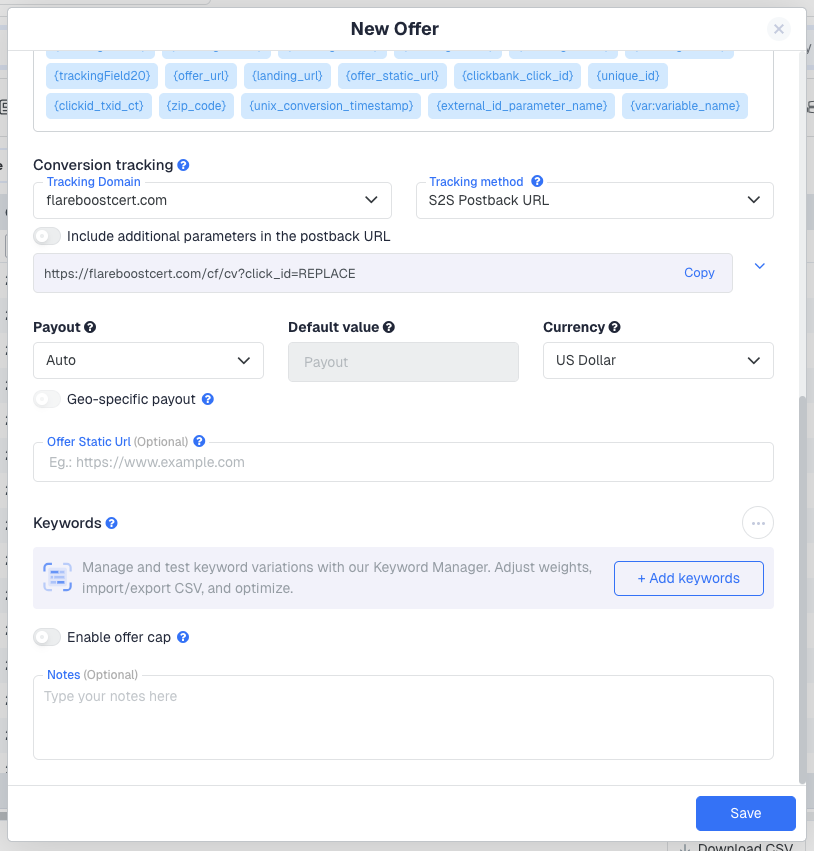Click the Add keywords button

click(688, 578)
